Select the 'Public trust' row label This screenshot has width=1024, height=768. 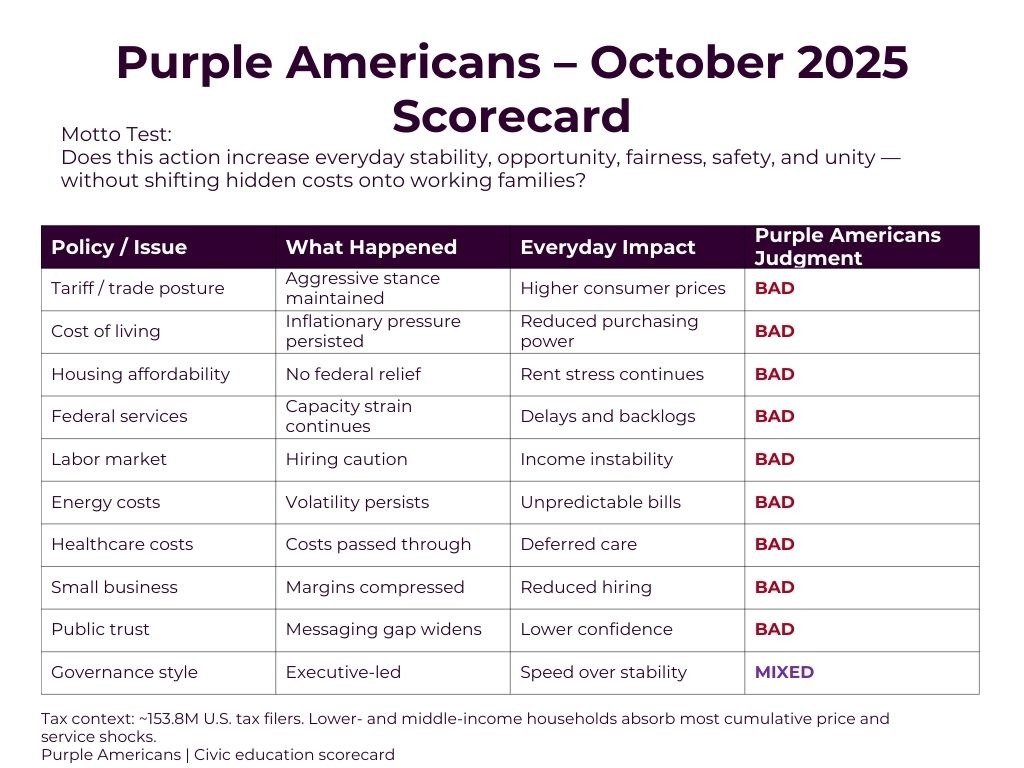[100, 630]
